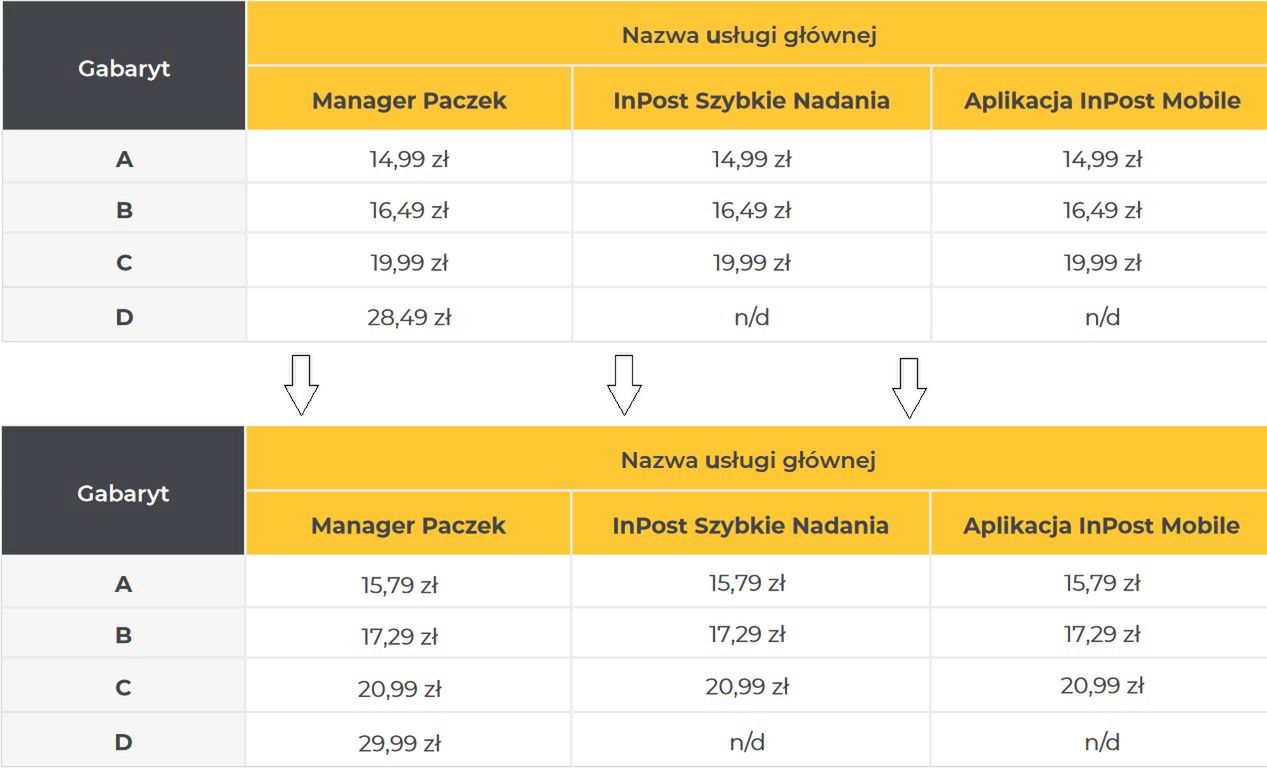
Task: Click row label D in the upper table
Action: [x=124, y=317]
